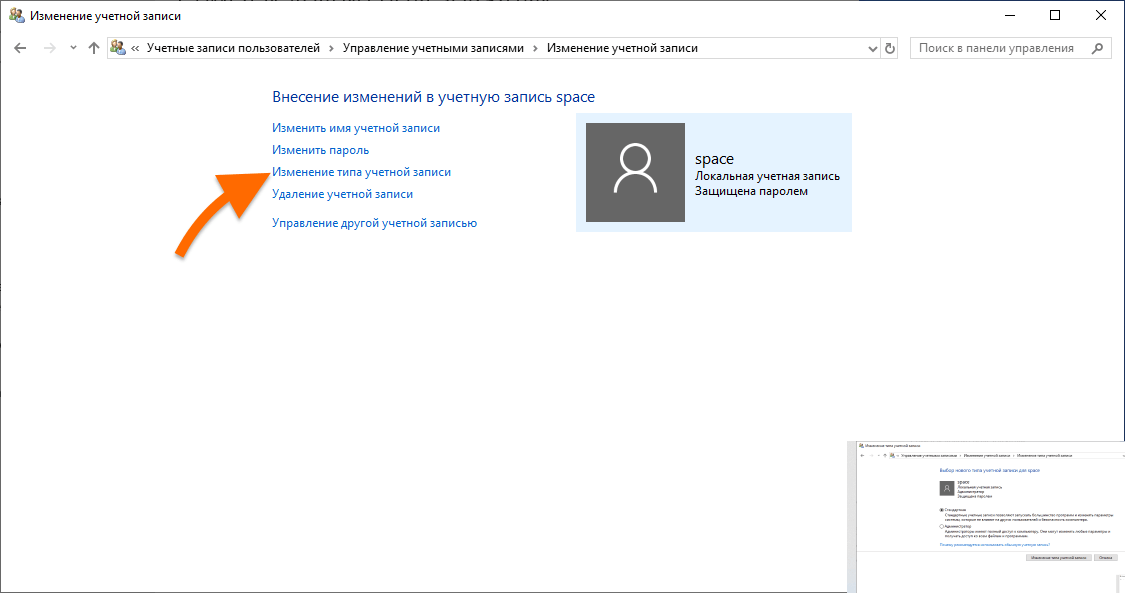Image resolution: width=1125 pixels, height=593 pixels.
Task: Expand the address bar history dropdown
Action: click(872, 49)
